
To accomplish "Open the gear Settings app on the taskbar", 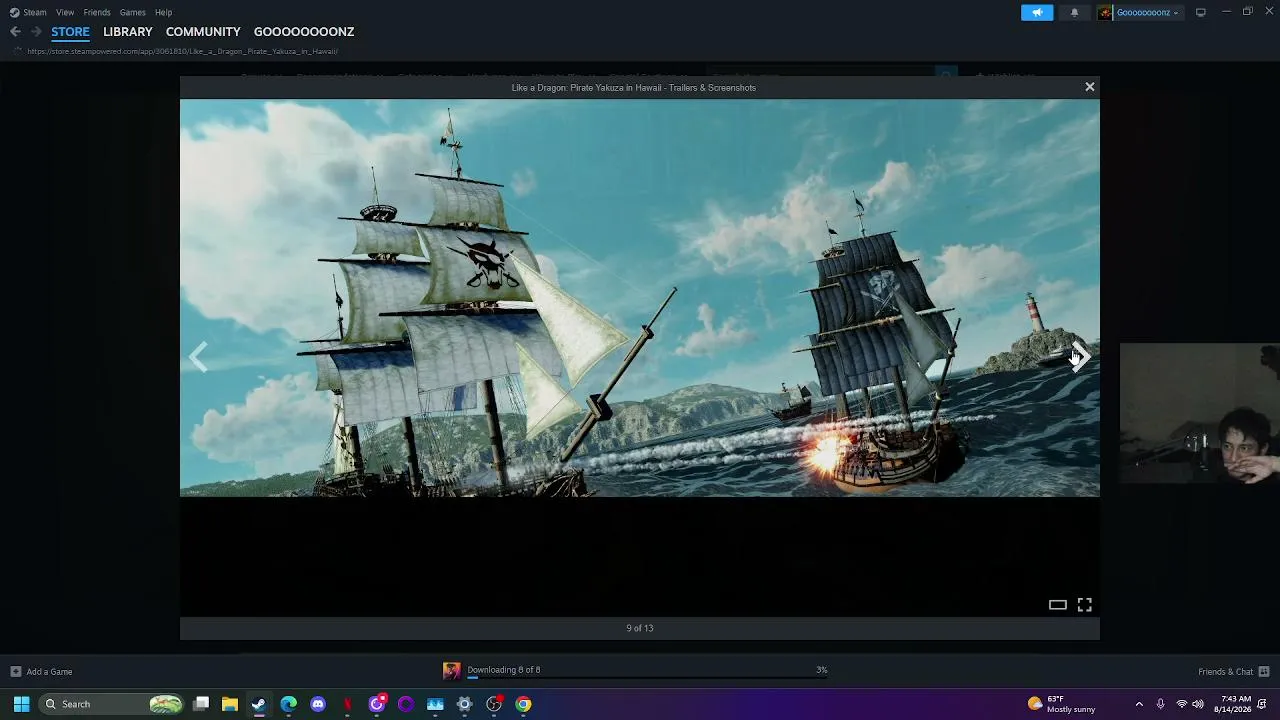I will [x=464, y=704].
